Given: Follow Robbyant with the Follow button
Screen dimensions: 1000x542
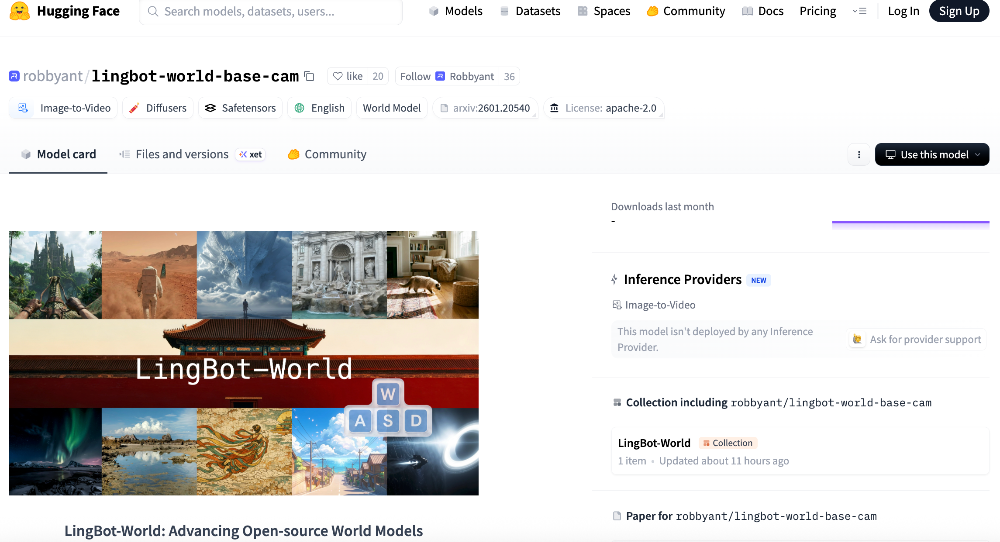Looking at the screenshot, I should (415, 76).
